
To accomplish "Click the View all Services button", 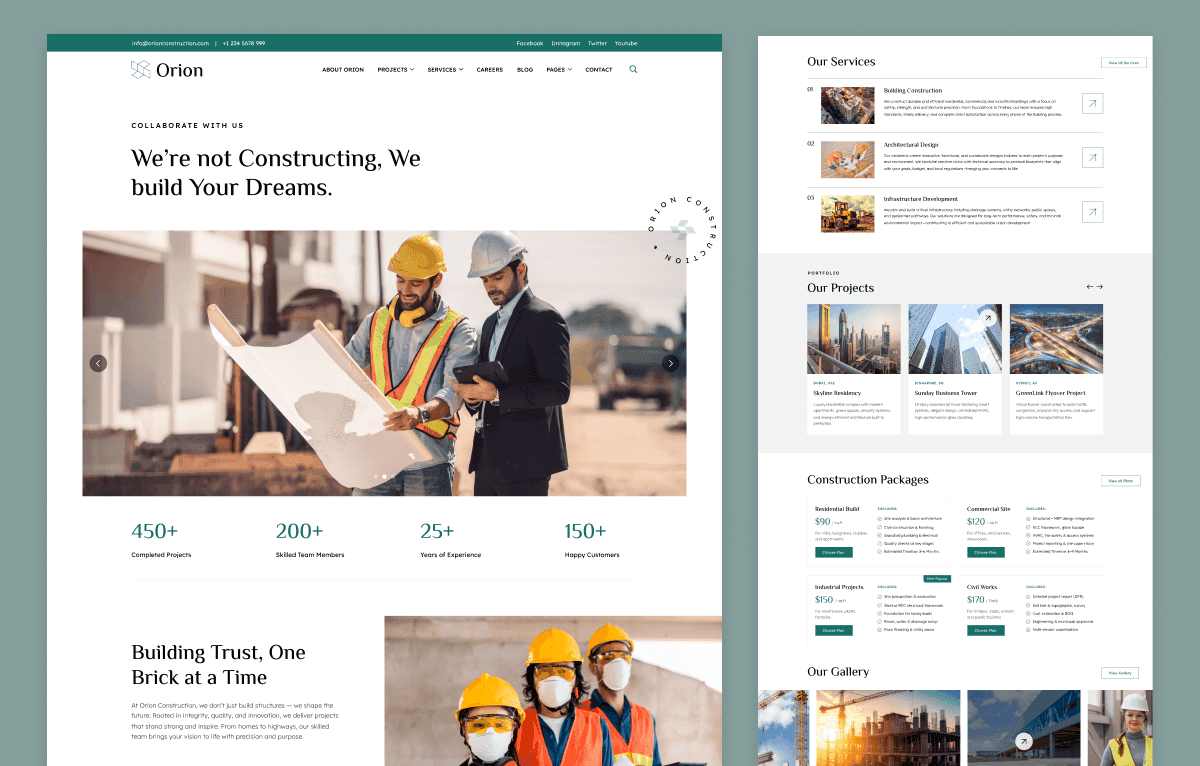I will pyautogui.click(x=1123, y=62).
